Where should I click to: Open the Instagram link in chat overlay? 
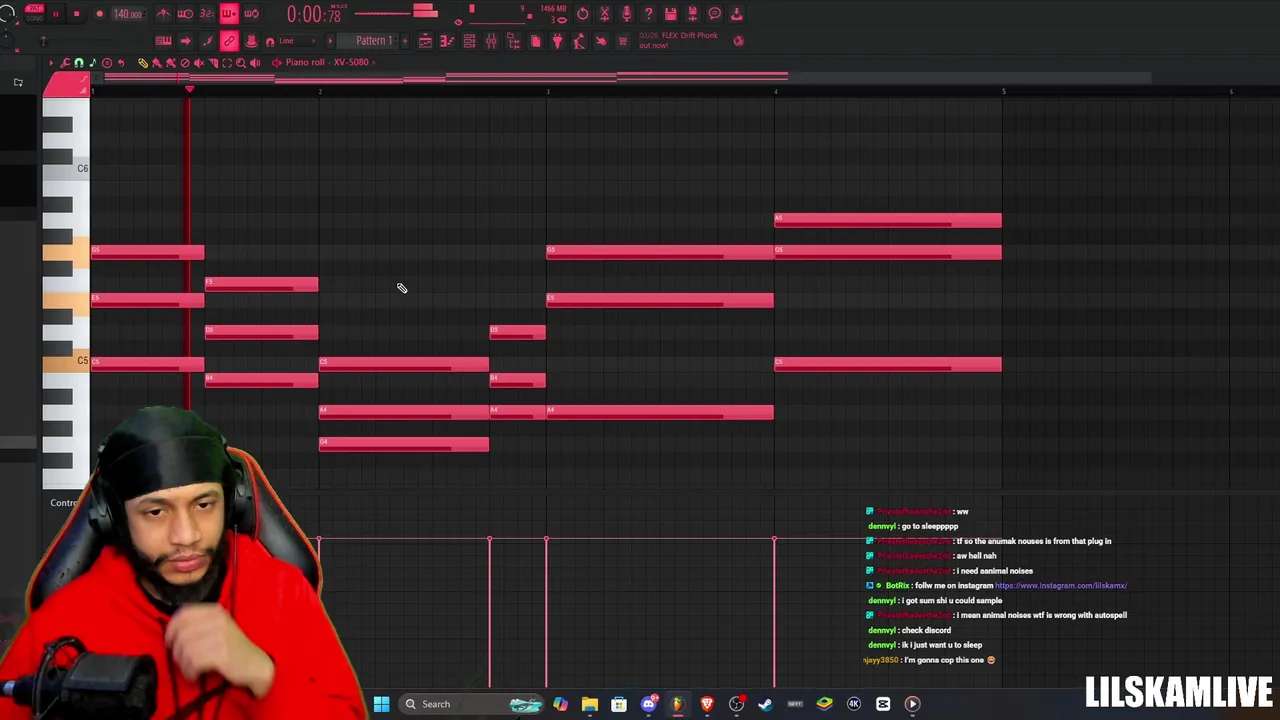1061,586
